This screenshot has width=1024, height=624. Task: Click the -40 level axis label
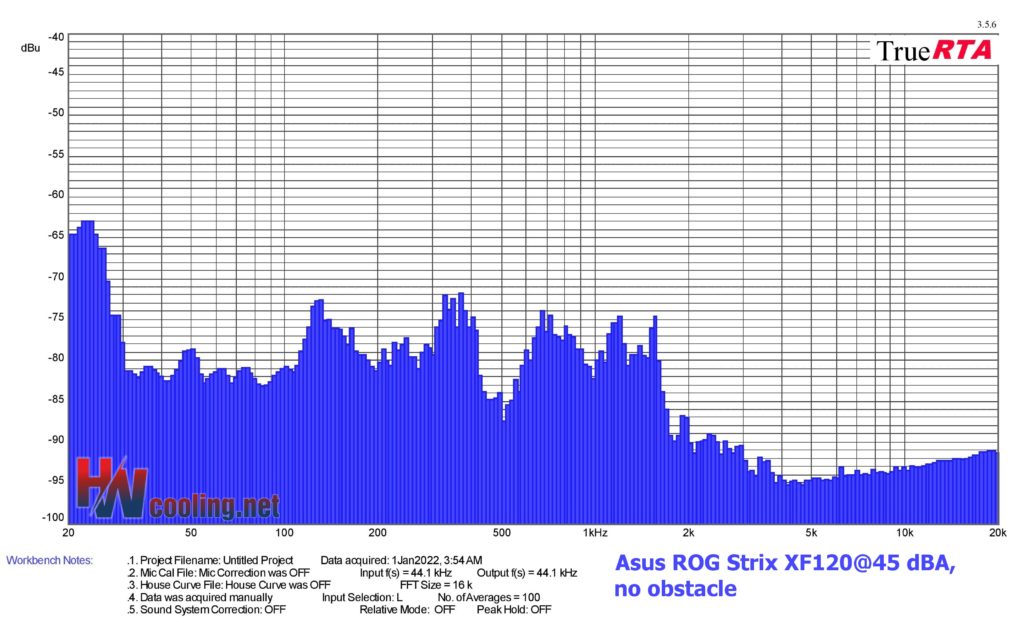55,37
